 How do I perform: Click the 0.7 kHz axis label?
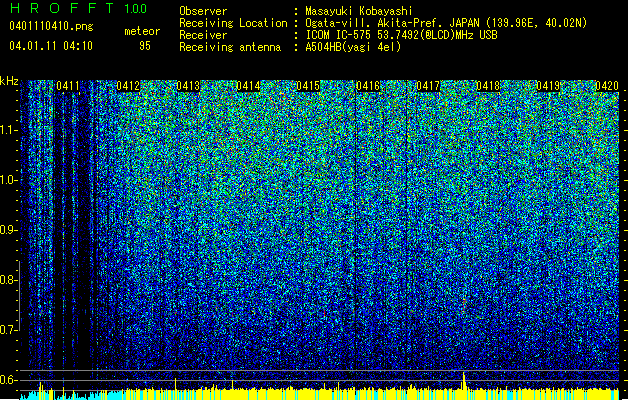8,330
